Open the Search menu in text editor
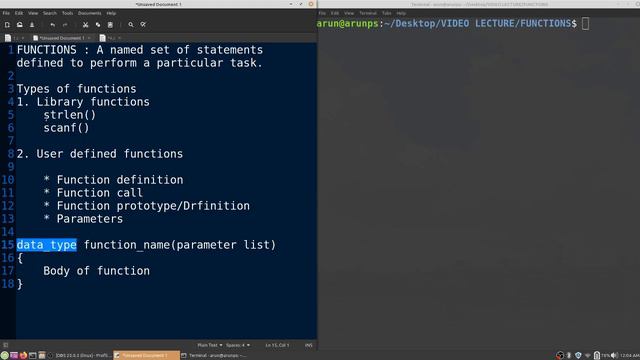 tap(50, 13)
